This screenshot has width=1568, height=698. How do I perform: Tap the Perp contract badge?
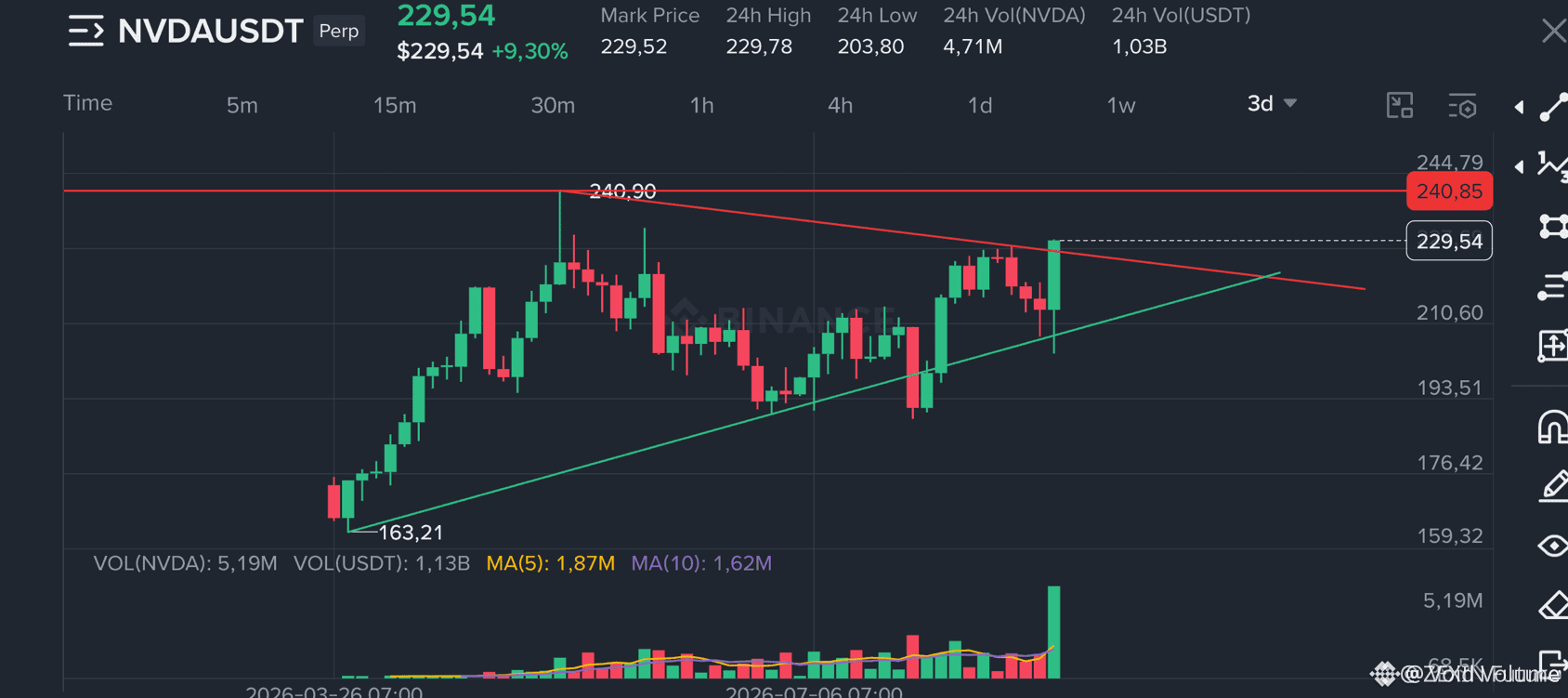[339, 31]
